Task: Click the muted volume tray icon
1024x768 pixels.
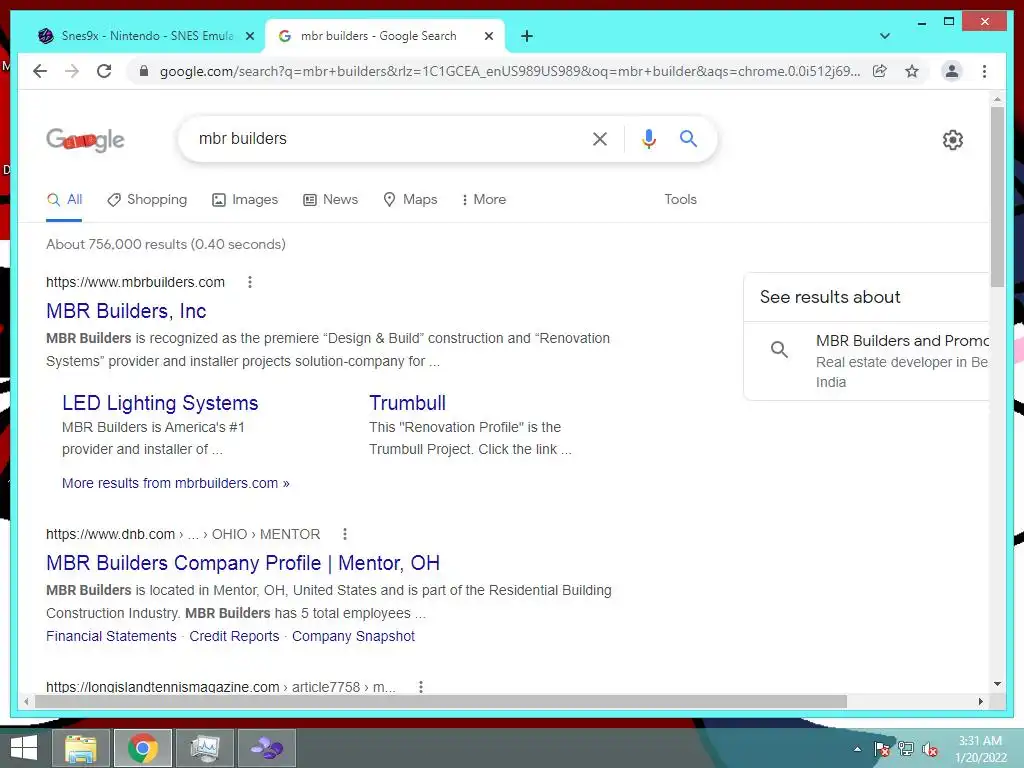Action: click(x=929, y=749)
